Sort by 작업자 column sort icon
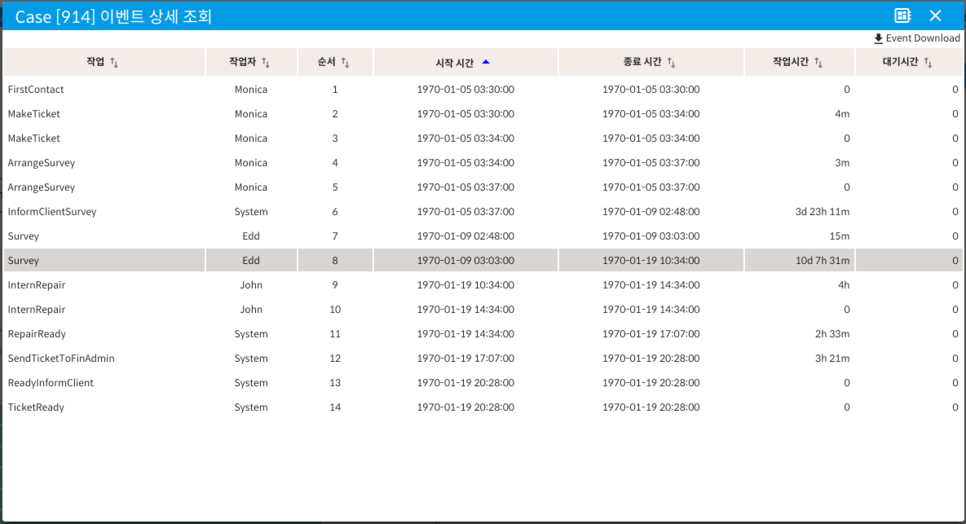 click(x=266, y=63)
